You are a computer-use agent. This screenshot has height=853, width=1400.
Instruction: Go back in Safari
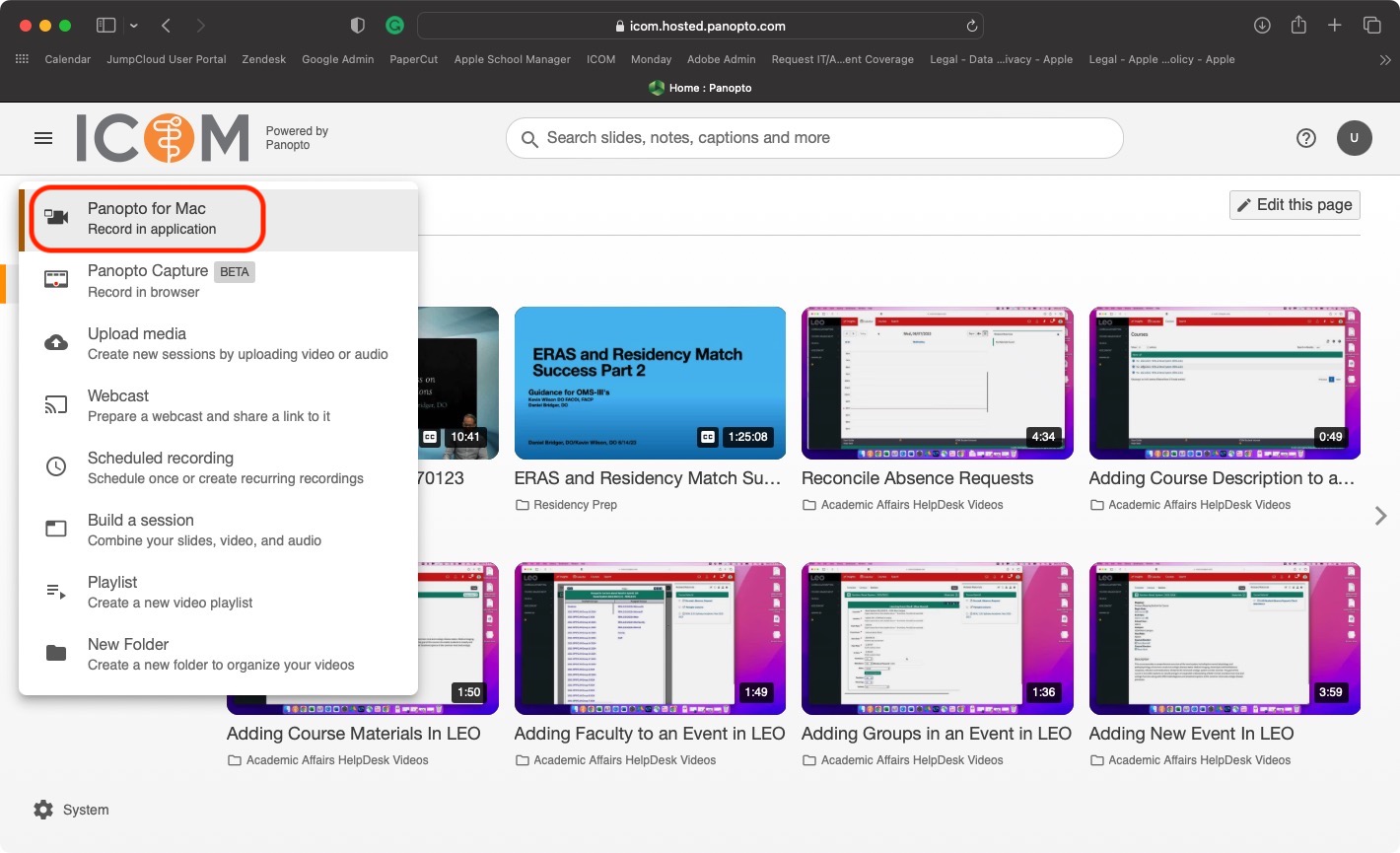(x=166, y=26)
